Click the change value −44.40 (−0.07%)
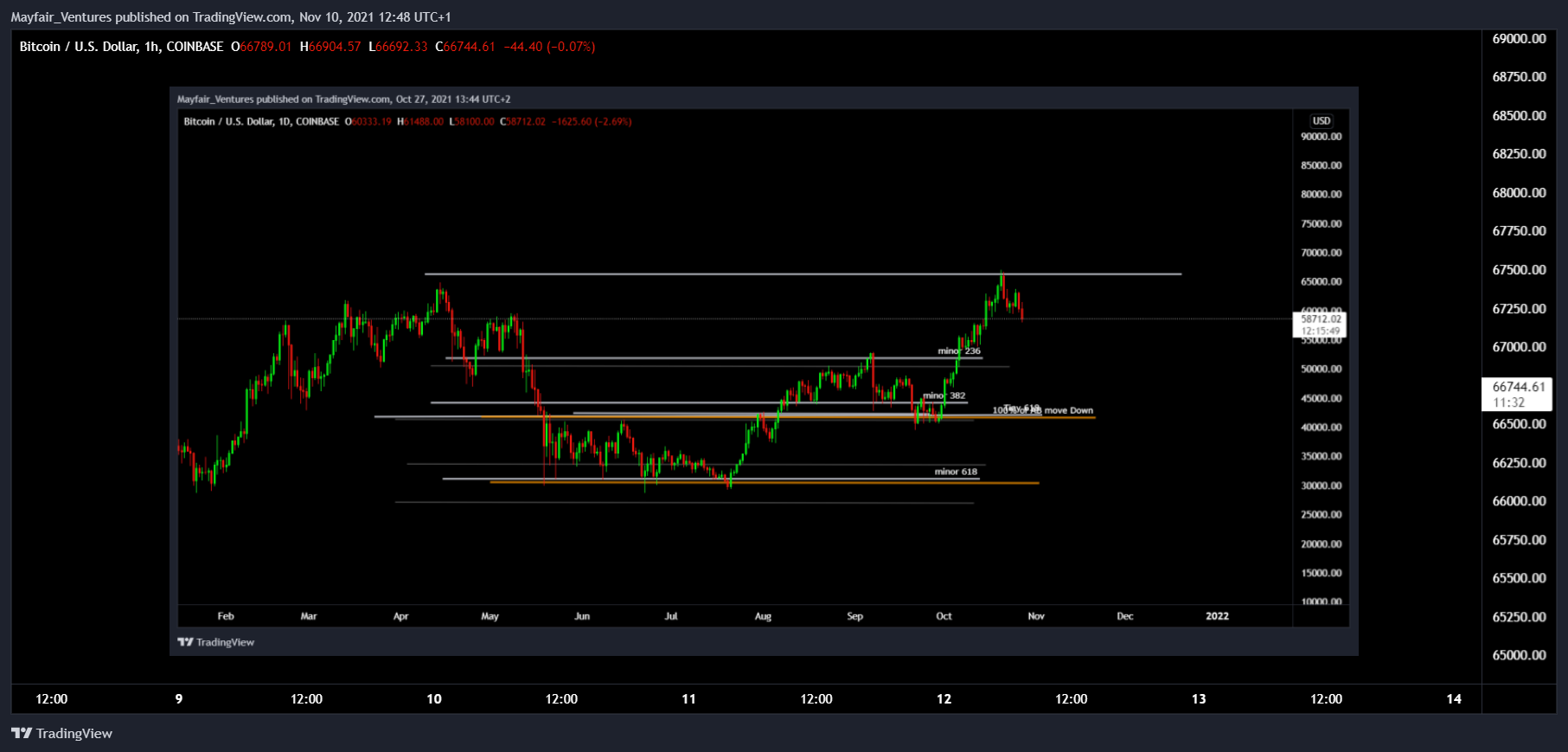Image resolution: width=1568 pixels, height=752 pixels. (549, 47)
